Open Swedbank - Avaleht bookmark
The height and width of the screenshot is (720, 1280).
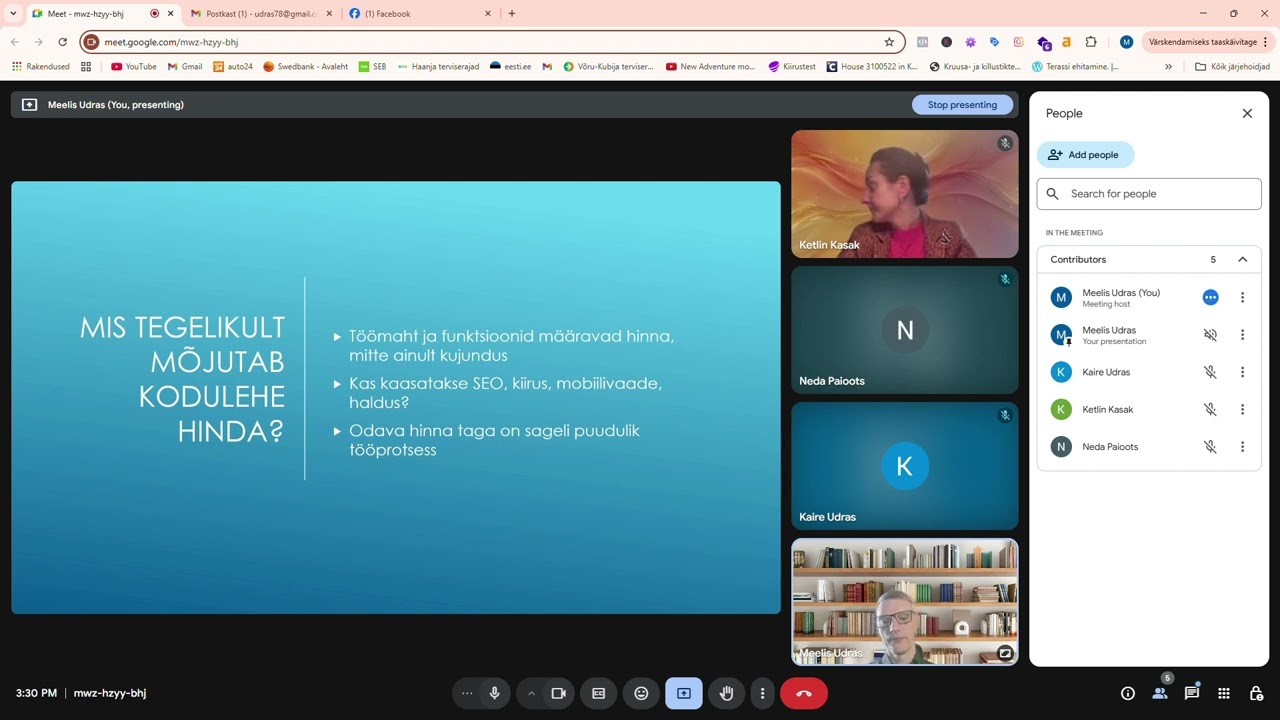pyautogui.click(x=306, y=67)
